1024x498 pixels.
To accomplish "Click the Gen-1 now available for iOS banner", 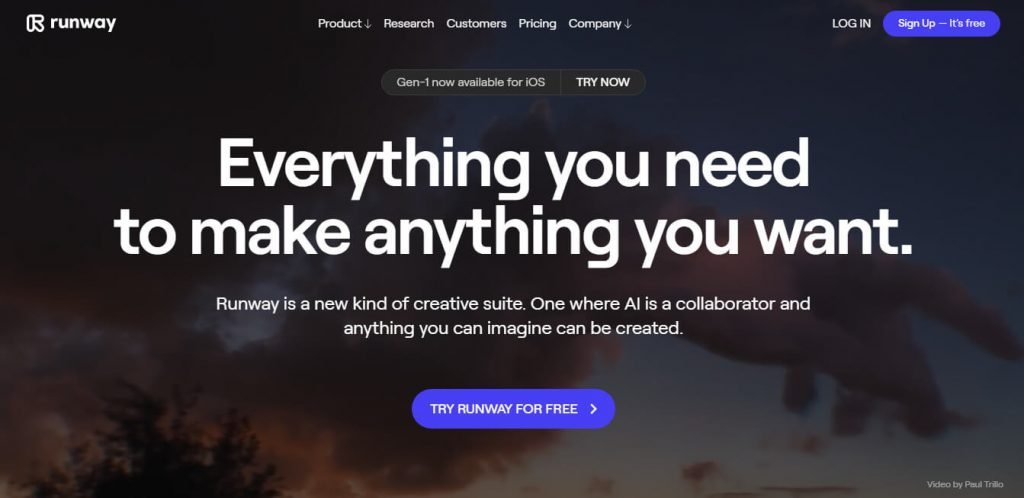I will 471,82.
